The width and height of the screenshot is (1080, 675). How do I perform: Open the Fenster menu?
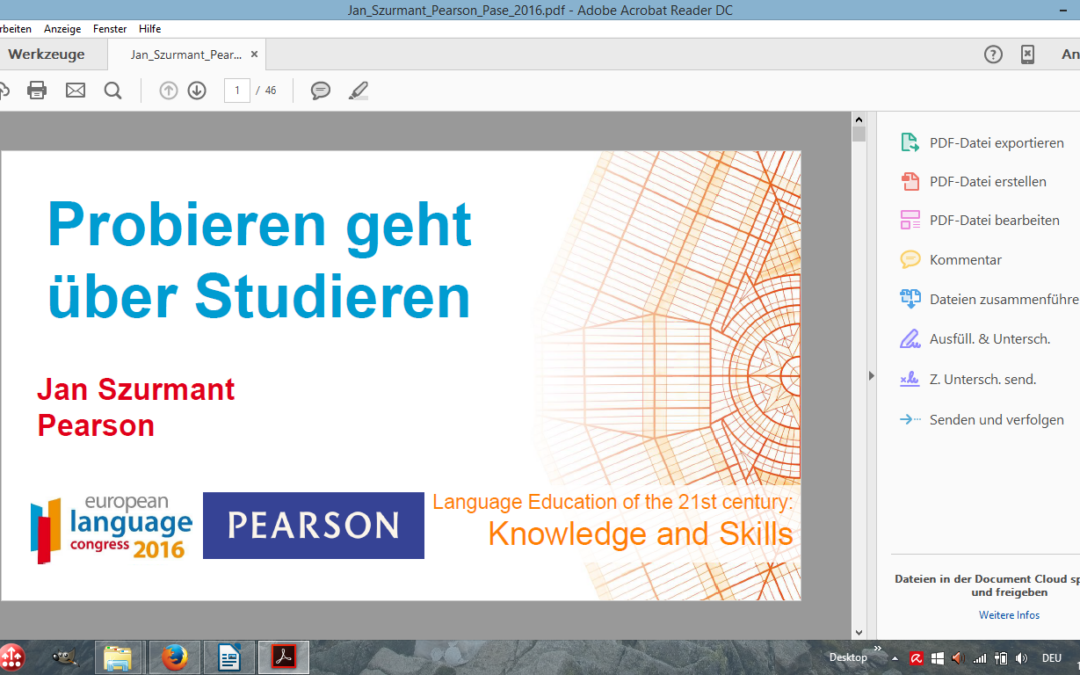tap(110, 29)
